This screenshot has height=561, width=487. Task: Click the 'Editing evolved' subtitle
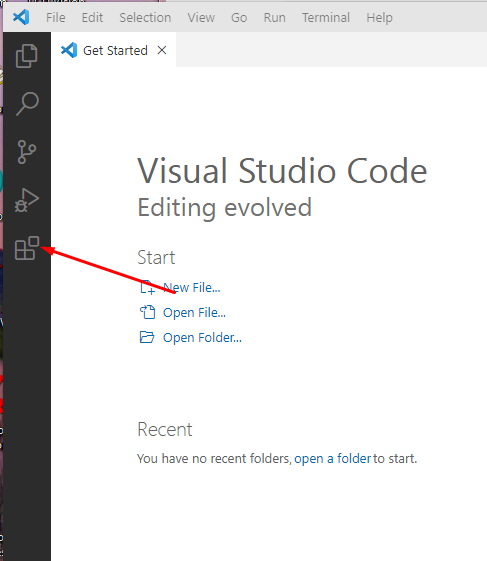coord(225,208)
